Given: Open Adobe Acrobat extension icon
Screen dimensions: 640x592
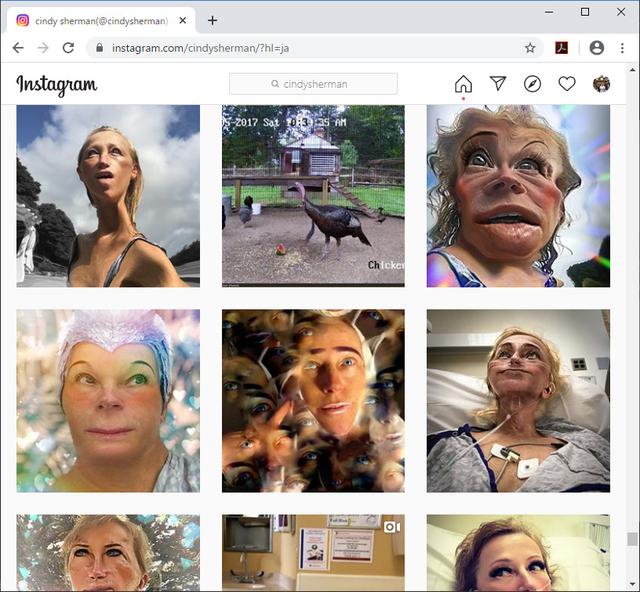Looking at the screenshot, I should [562, 48].
